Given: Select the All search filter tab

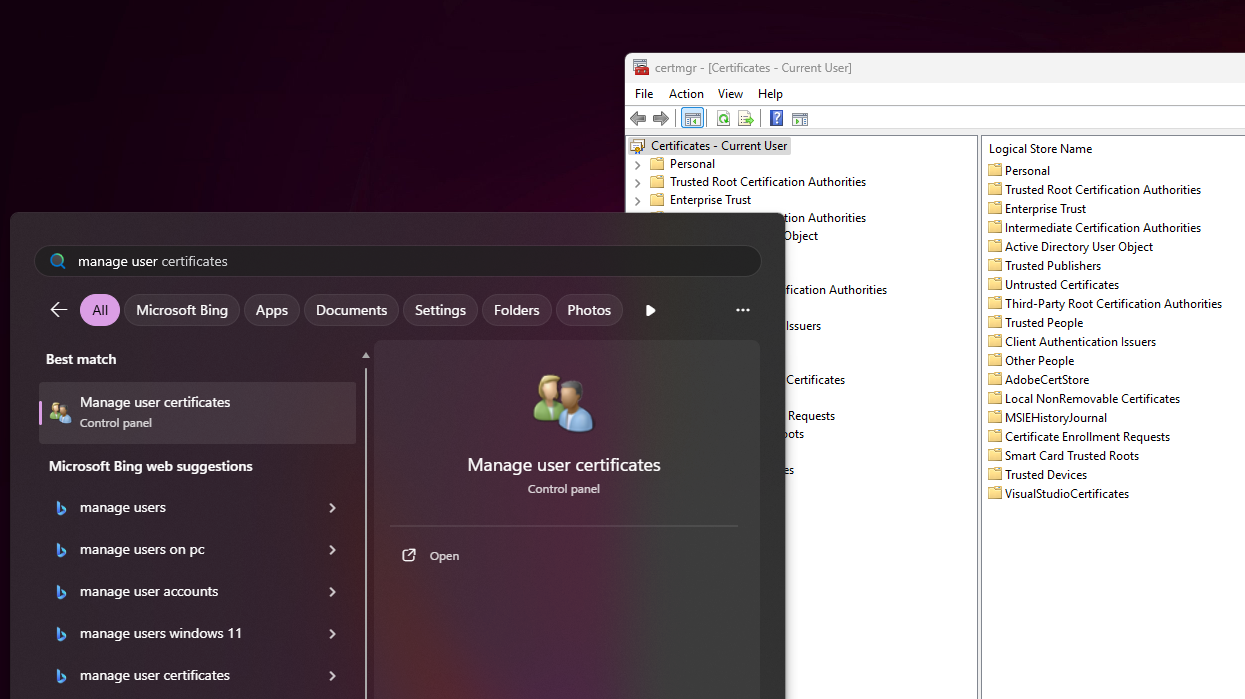Looking at the screenshot, I should (x=100, y=310).
